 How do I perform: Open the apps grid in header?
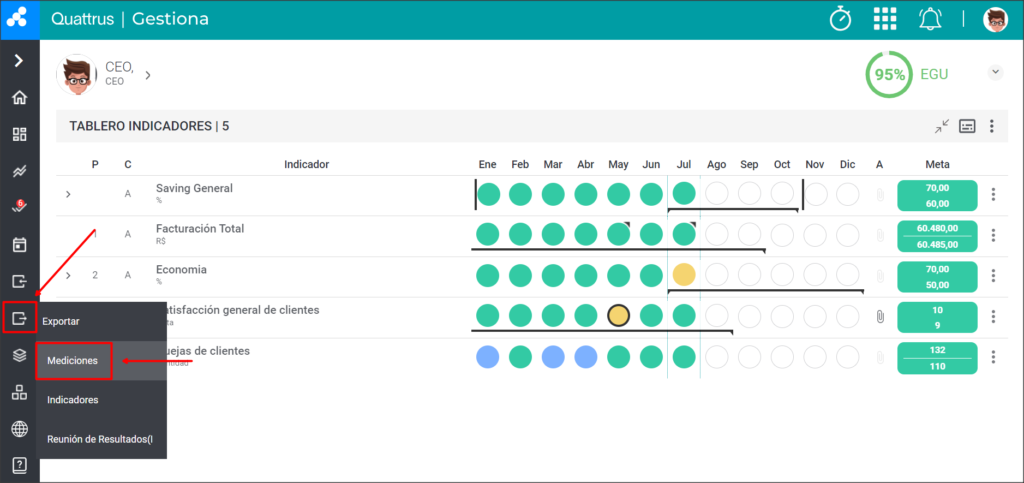[885, 19]
